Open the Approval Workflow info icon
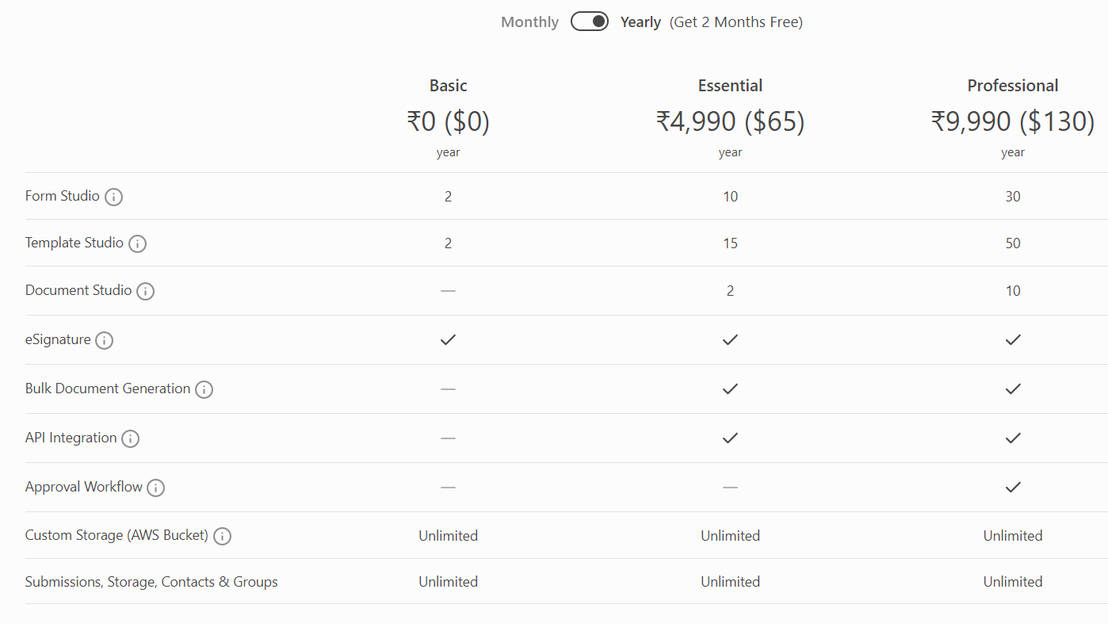Viewport: 1108px width, 624px height. (x=156, y=487)
